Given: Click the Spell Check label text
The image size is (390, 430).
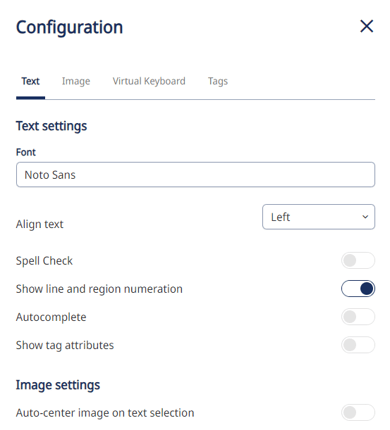Looking at the screenshot, I should [x=44, y=261].
